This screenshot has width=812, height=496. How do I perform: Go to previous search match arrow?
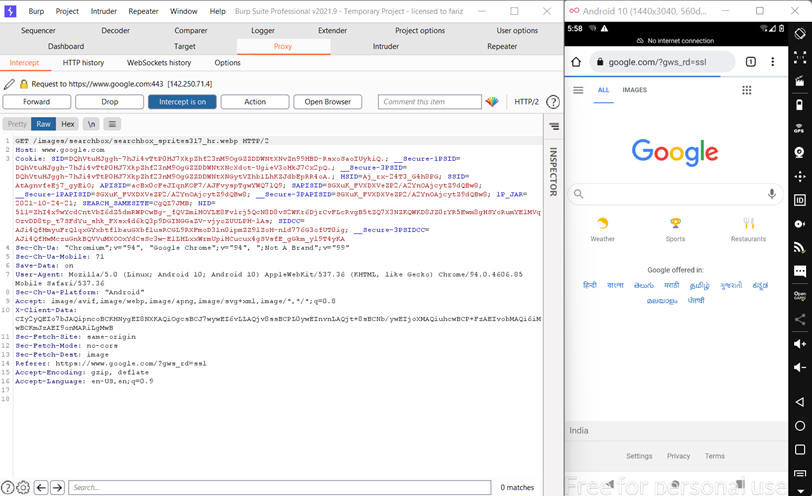pyautogui.click(x=41, y=487)
